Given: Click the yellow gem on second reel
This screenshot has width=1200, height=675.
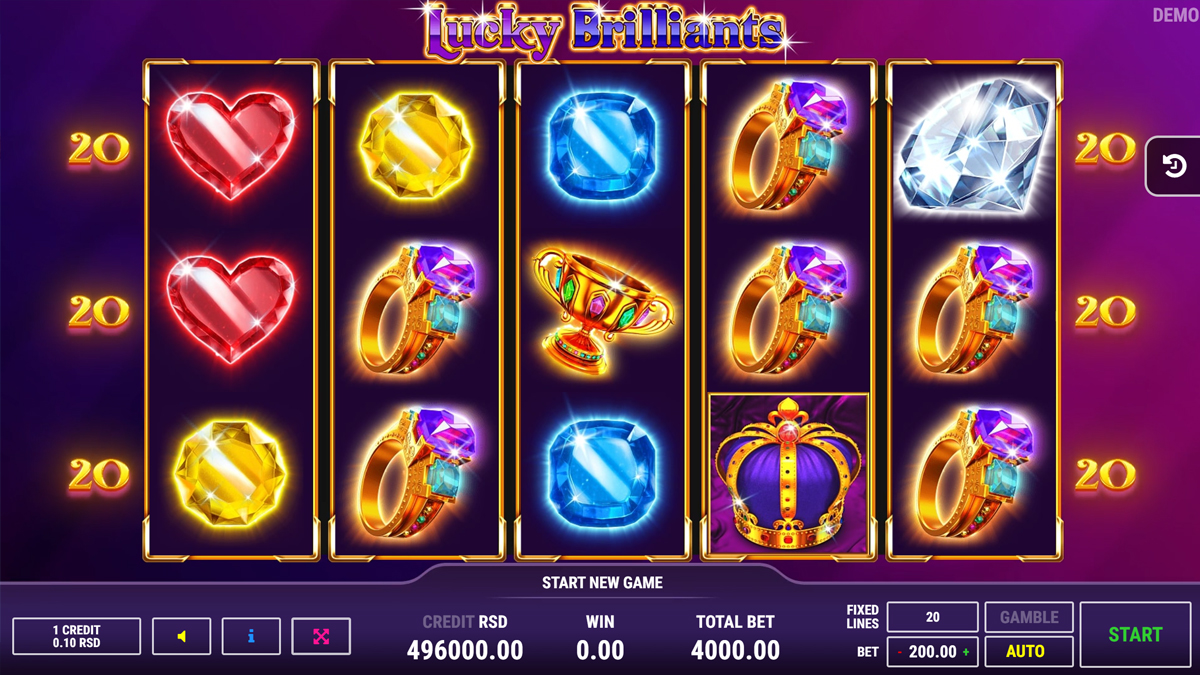Looking at the screenshot, I should (x=416, y=146).
